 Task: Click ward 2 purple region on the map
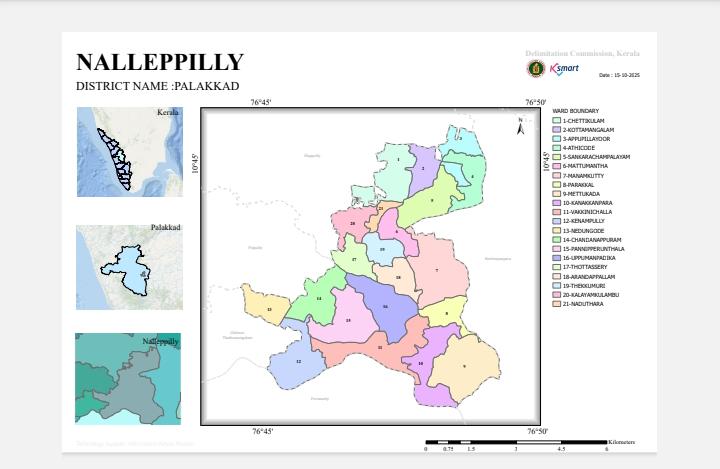[423, 169]
